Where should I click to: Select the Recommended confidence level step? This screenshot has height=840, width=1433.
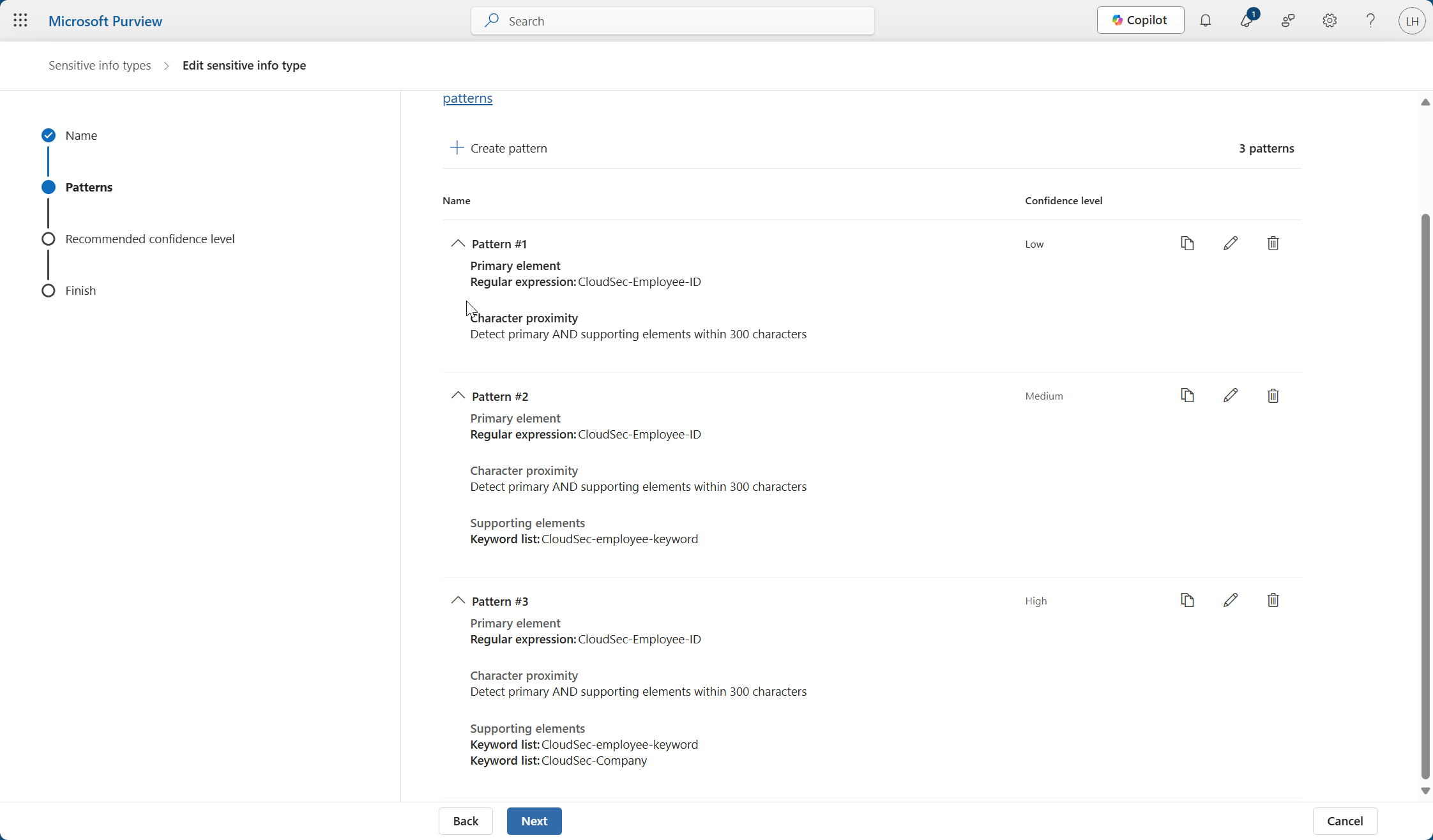pos(149,239)
